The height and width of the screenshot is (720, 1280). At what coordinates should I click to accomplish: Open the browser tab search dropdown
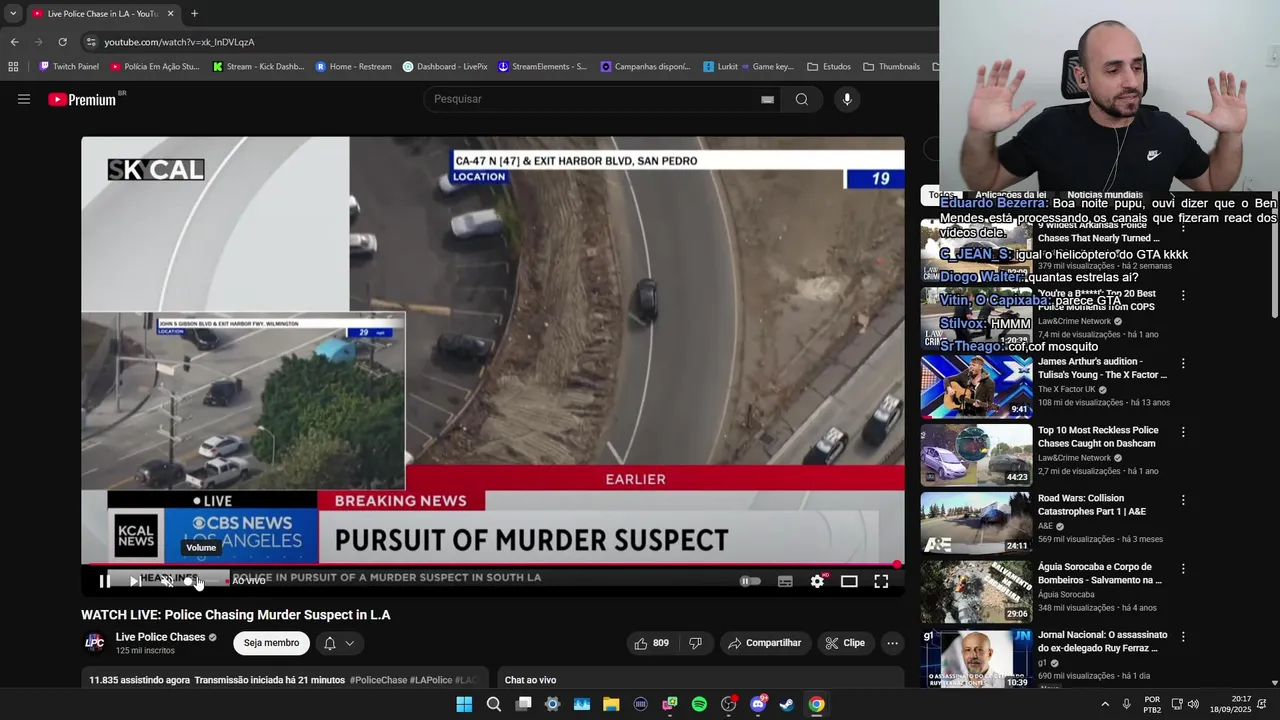pyautogui.click(x=13, y=13)
